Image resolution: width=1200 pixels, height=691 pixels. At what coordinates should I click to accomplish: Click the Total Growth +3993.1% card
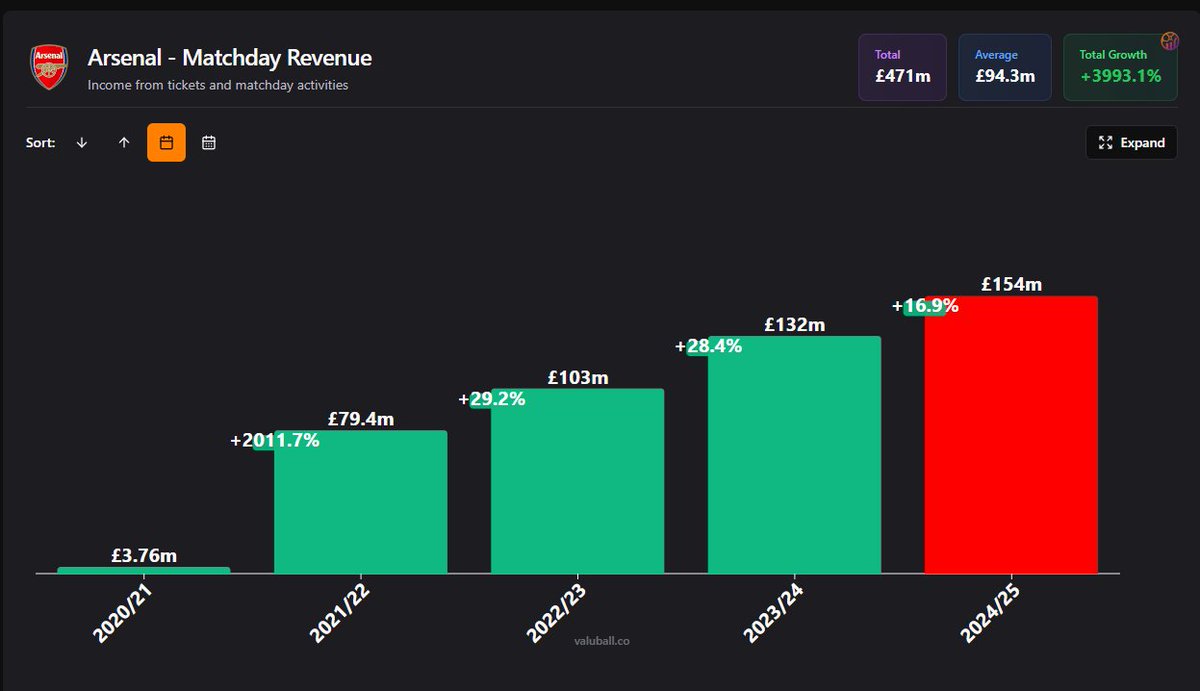[x=1120, y=67]
